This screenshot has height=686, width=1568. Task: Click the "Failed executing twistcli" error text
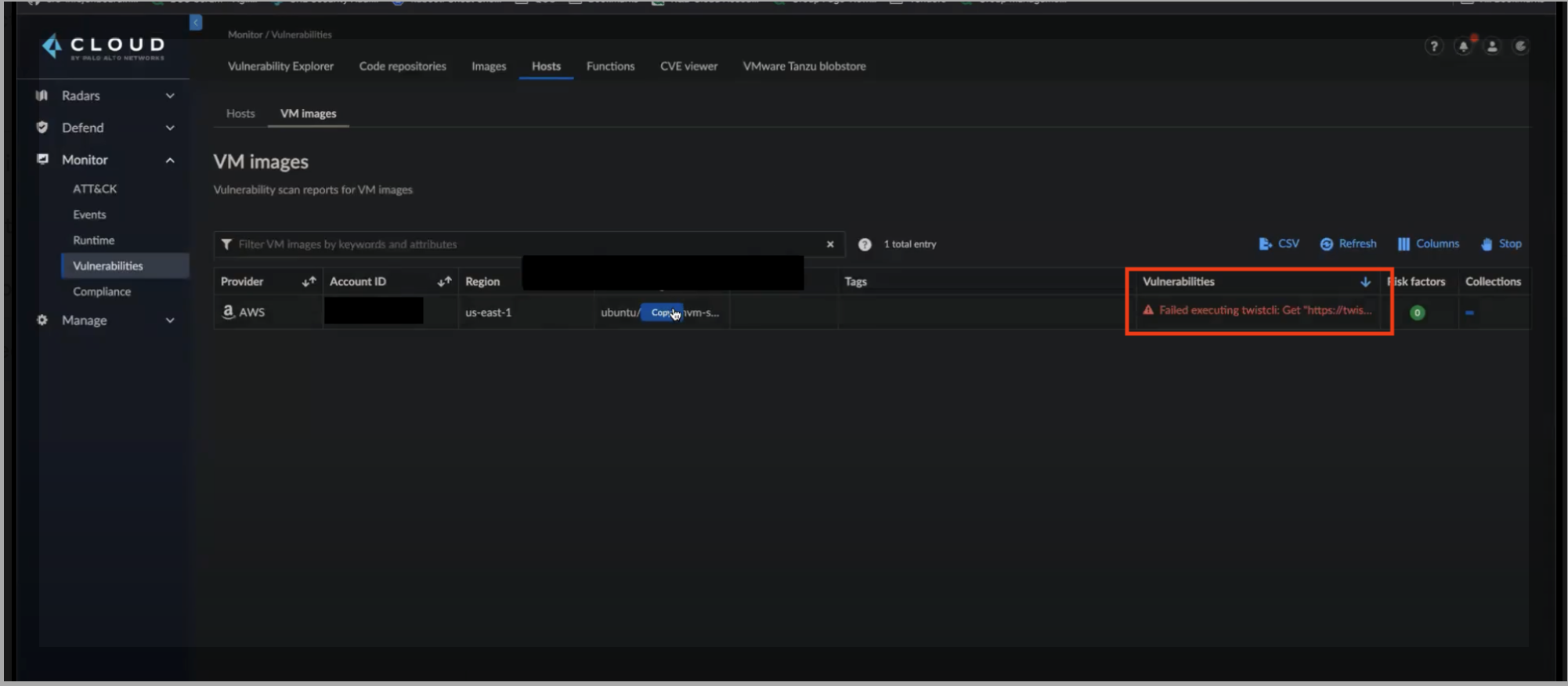tap(1265, 310)
